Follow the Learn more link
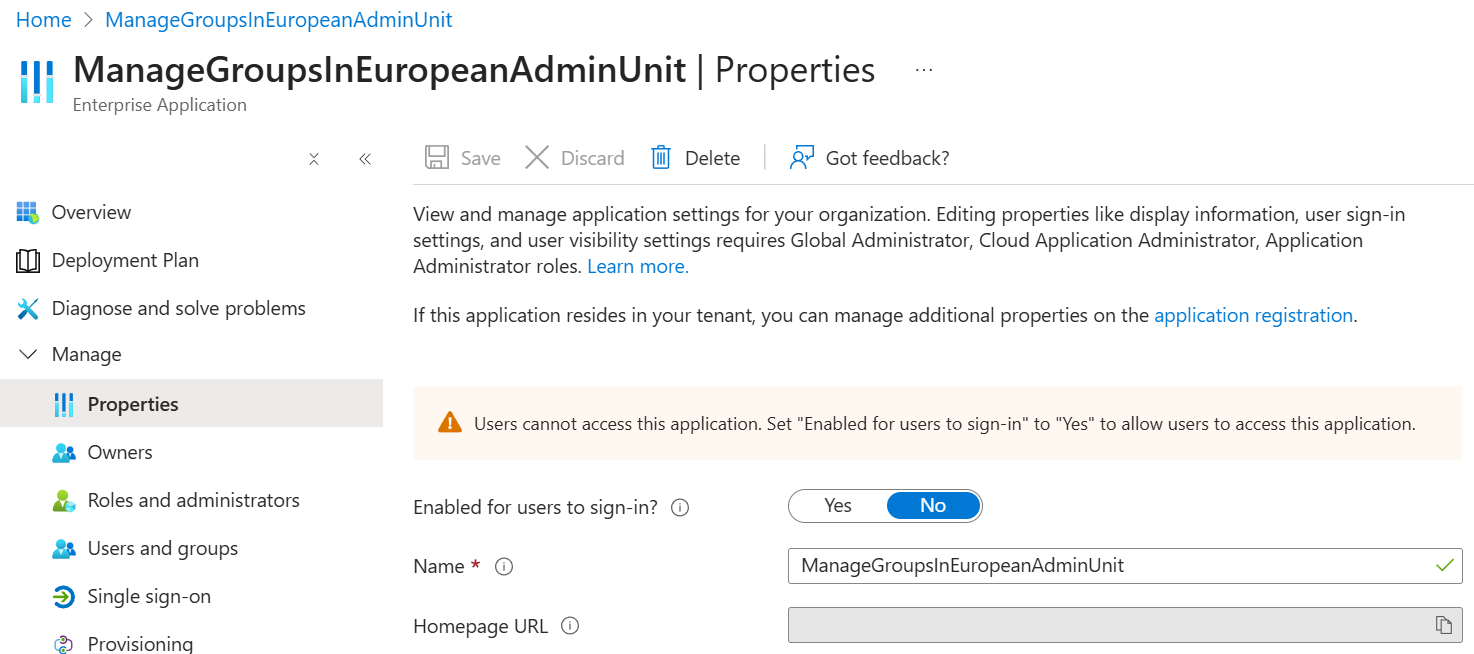This screenshot has height=654, width=1474. coord(638,267)
